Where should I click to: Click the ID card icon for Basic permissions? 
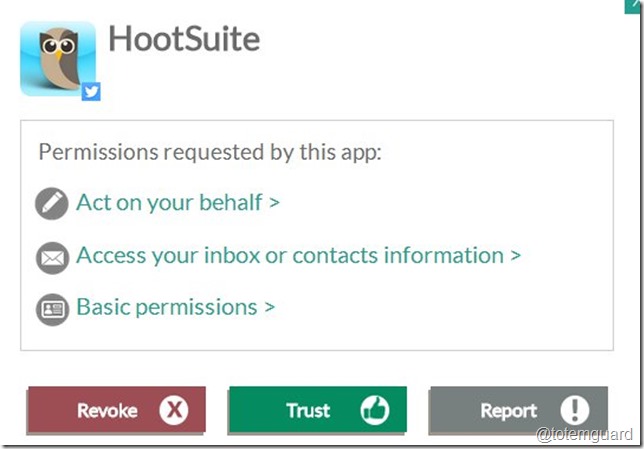[x=52, y=309]
